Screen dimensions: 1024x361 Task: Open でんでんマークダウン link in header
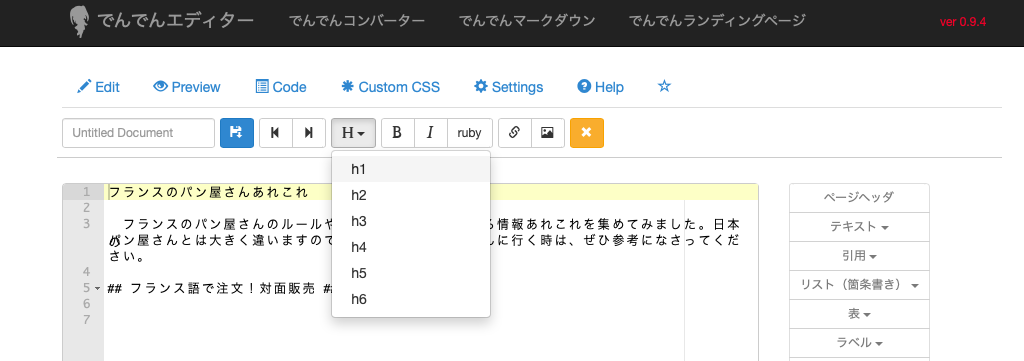527,21
